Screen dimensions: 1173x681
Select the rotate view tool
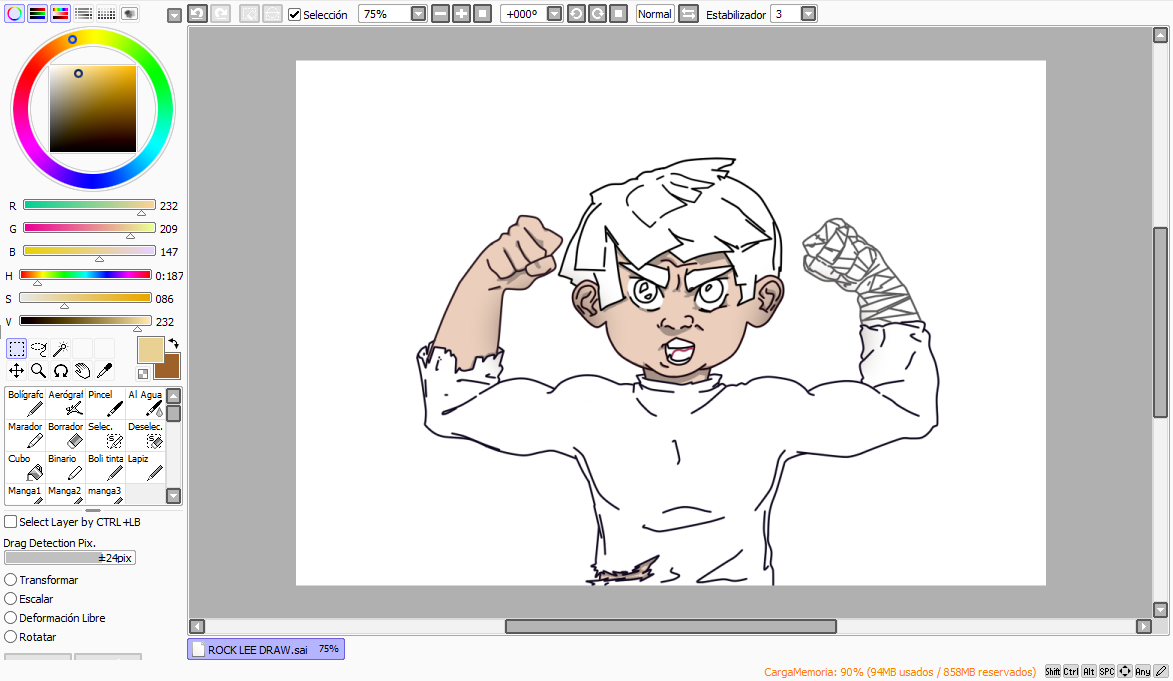pos(61,370)
